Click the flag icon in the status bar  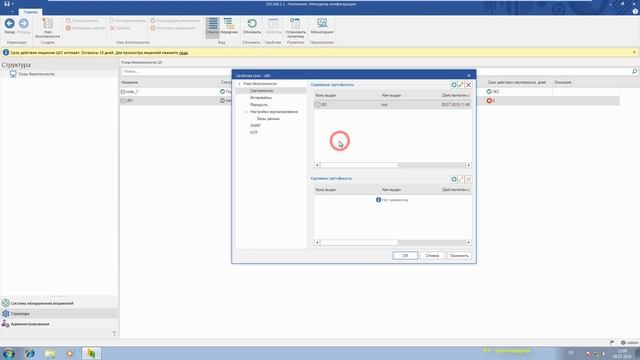612,343
